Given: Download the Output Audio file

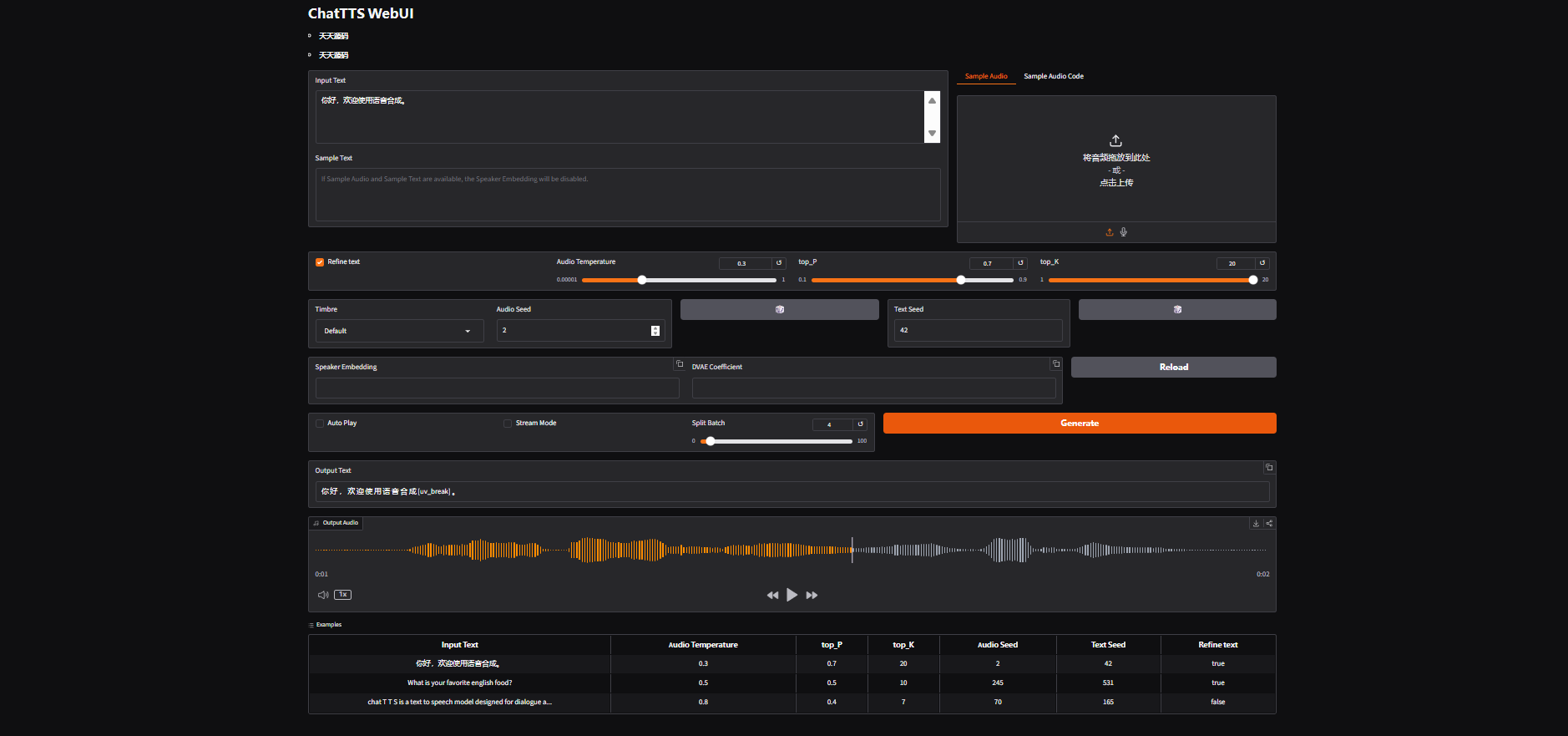Looking at the screenshot, I should click(x=1256, y=524).
